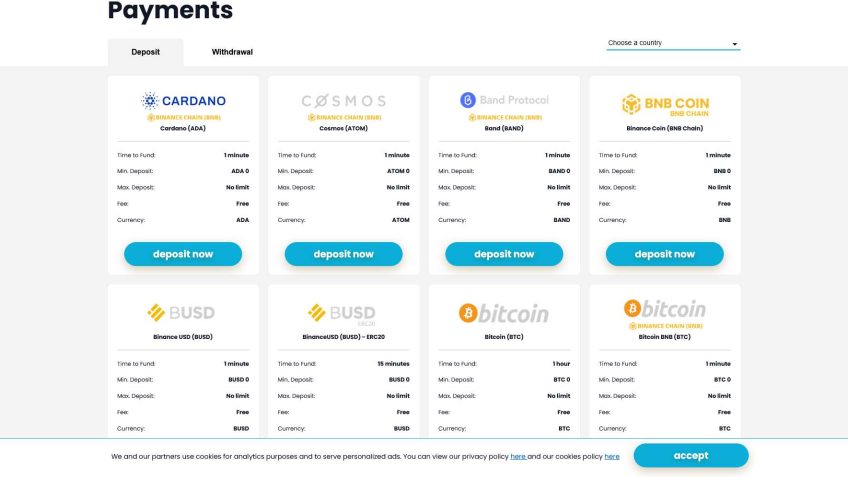Click the Cardano logo icon
The width and height of the screenshot is (848, 477).
tap(150, 100)
